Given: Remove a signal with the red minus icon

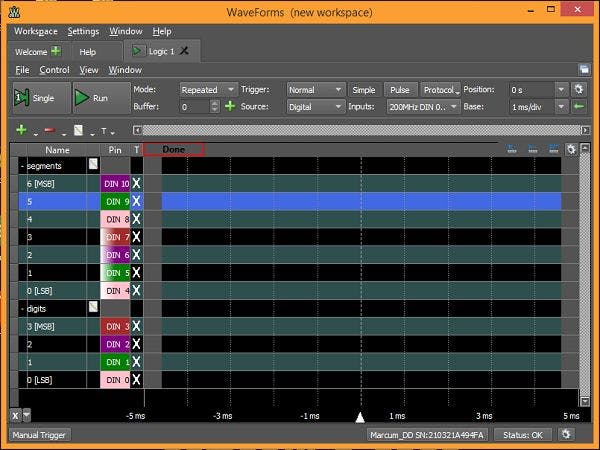Looking at the screenshot, I should (x=50, y=130).
